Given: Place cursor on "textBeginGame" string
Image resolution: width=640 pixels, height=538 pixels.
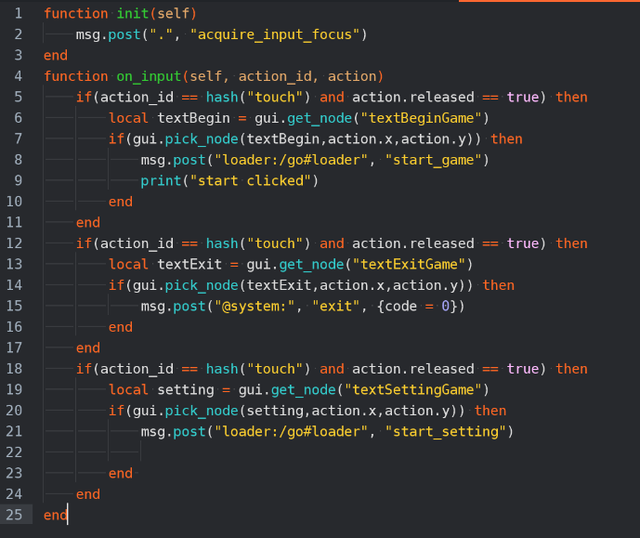Looking at the screenshot, I should 421,118.
